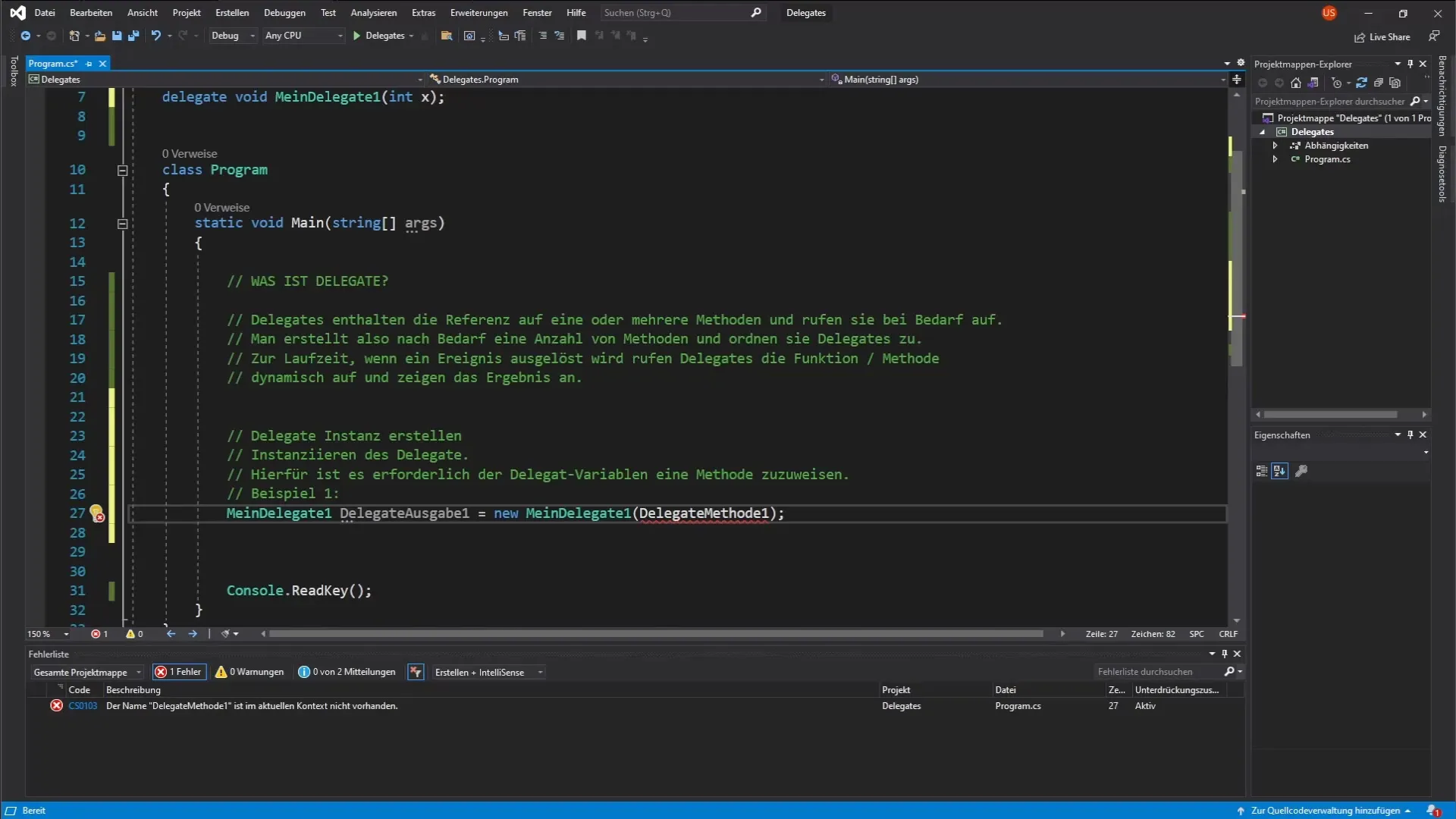This screenshot has height=819, width=1456.
Task: Sync with active document blue arrows icon
Action: tap(1362, 83)
